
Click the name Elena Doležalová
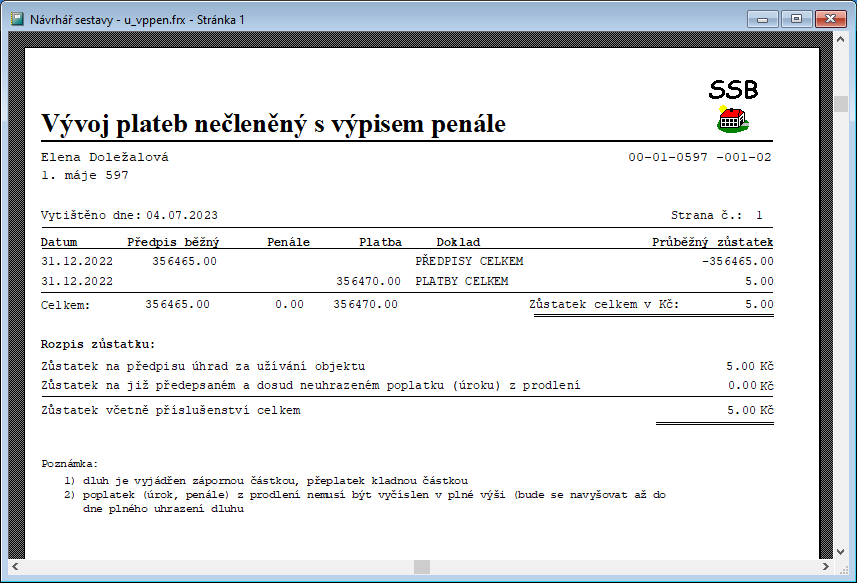pos(105,157)
